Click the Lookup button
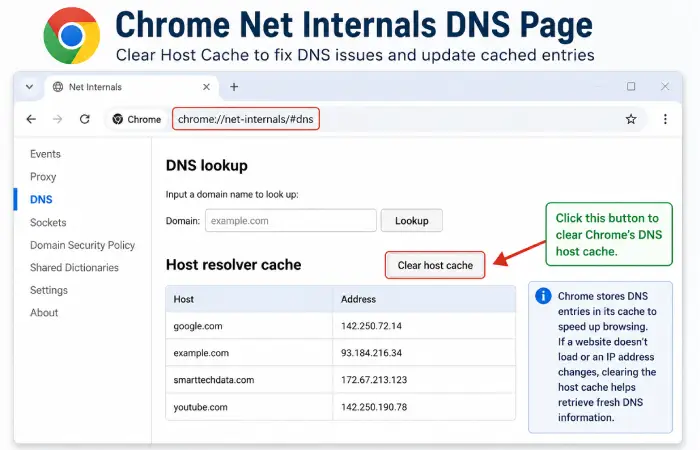 coord(412,221)
